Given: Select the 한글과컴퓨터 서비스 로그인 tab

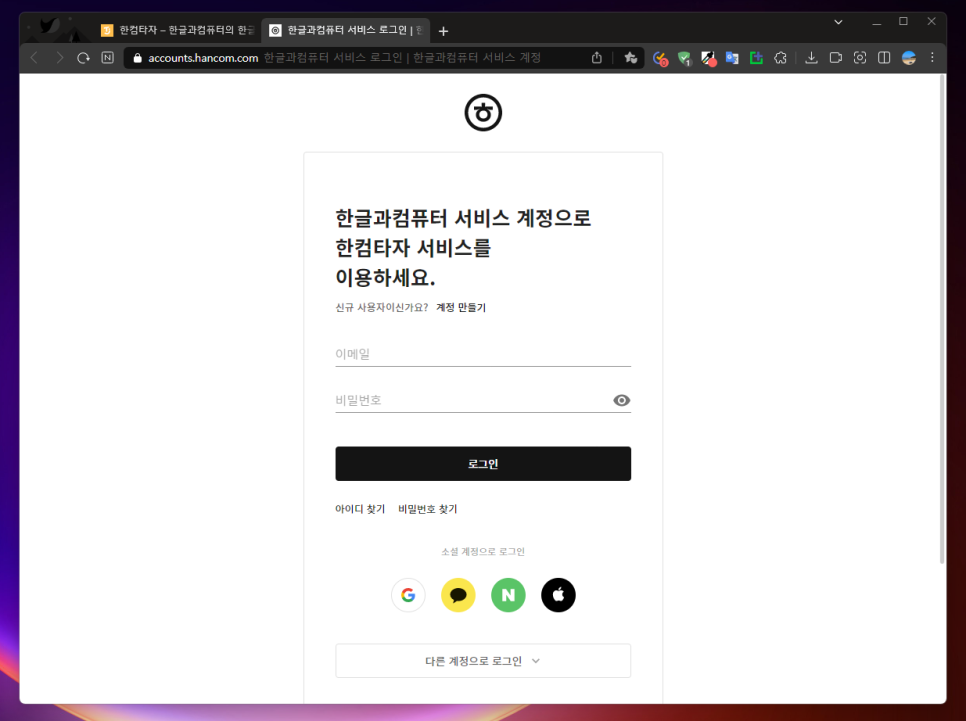Looking at the screenshot, I should pos(346,30).
